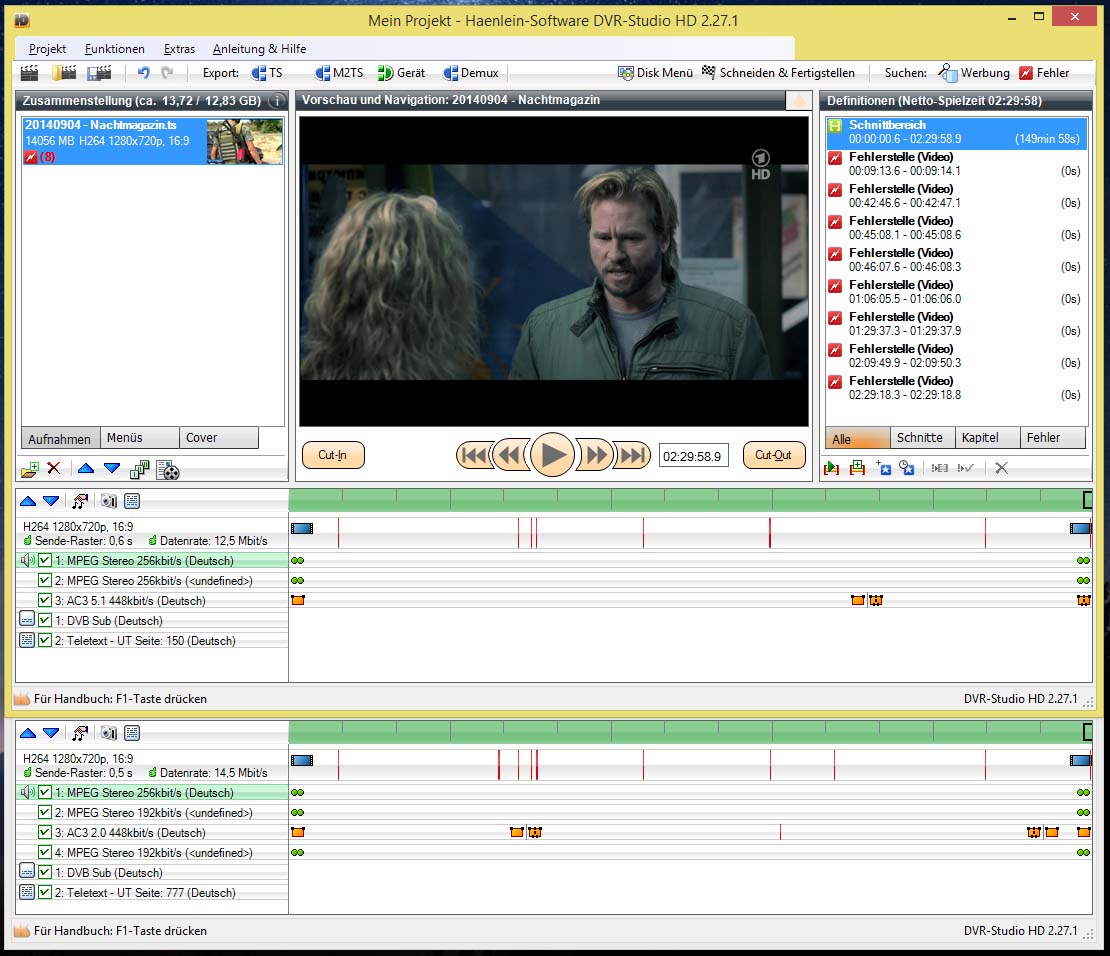Click the save project clapperboard icon

[99, 73]
